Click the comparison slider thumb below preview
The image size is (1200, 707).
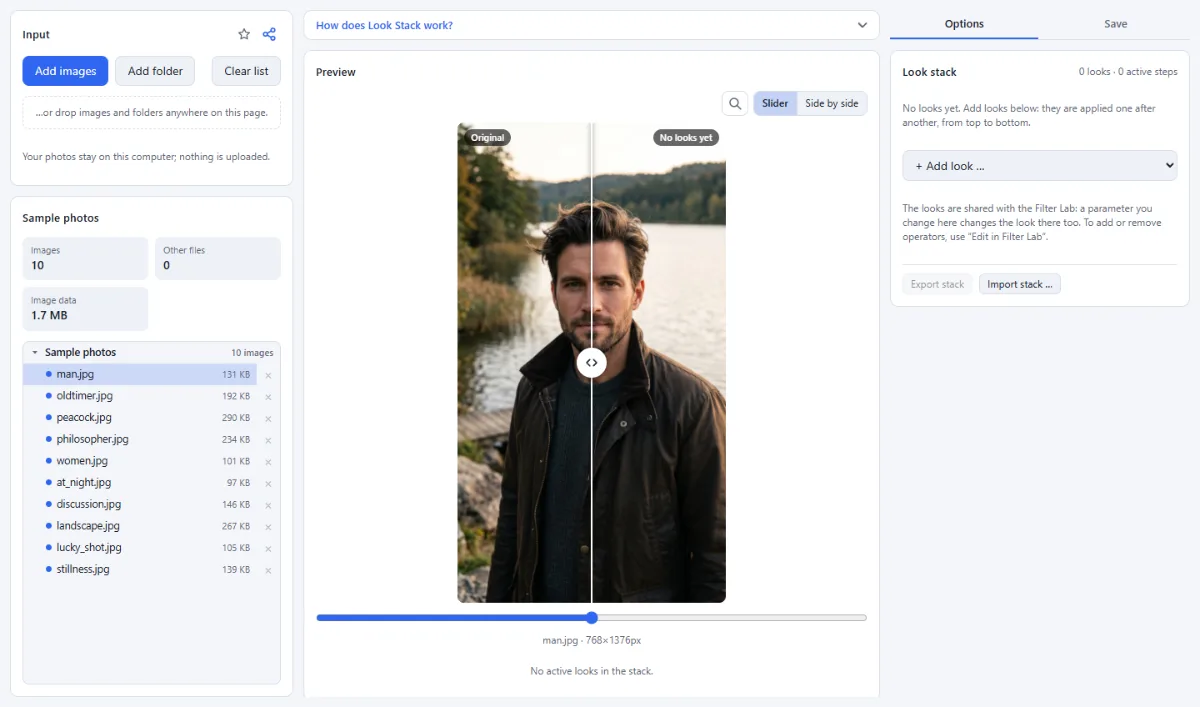pyautogui.click(x=592, y=618)
